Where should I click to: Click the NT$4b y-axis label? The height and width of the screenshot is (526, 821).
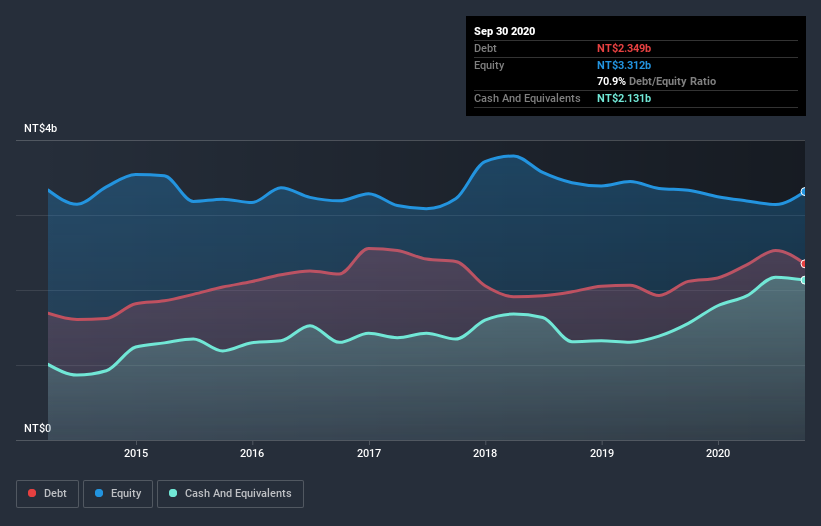pos(40,128)
